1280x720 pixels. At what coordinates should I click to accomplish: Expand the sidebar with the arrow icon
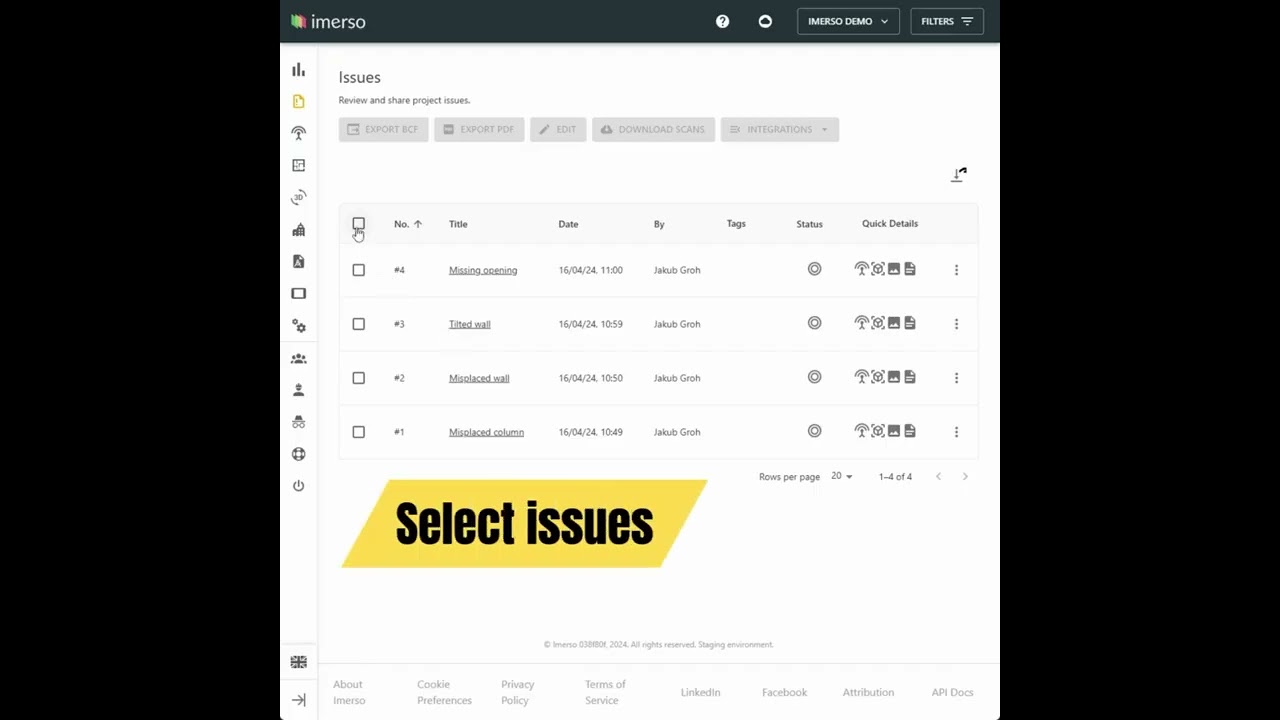pos(298,700)
